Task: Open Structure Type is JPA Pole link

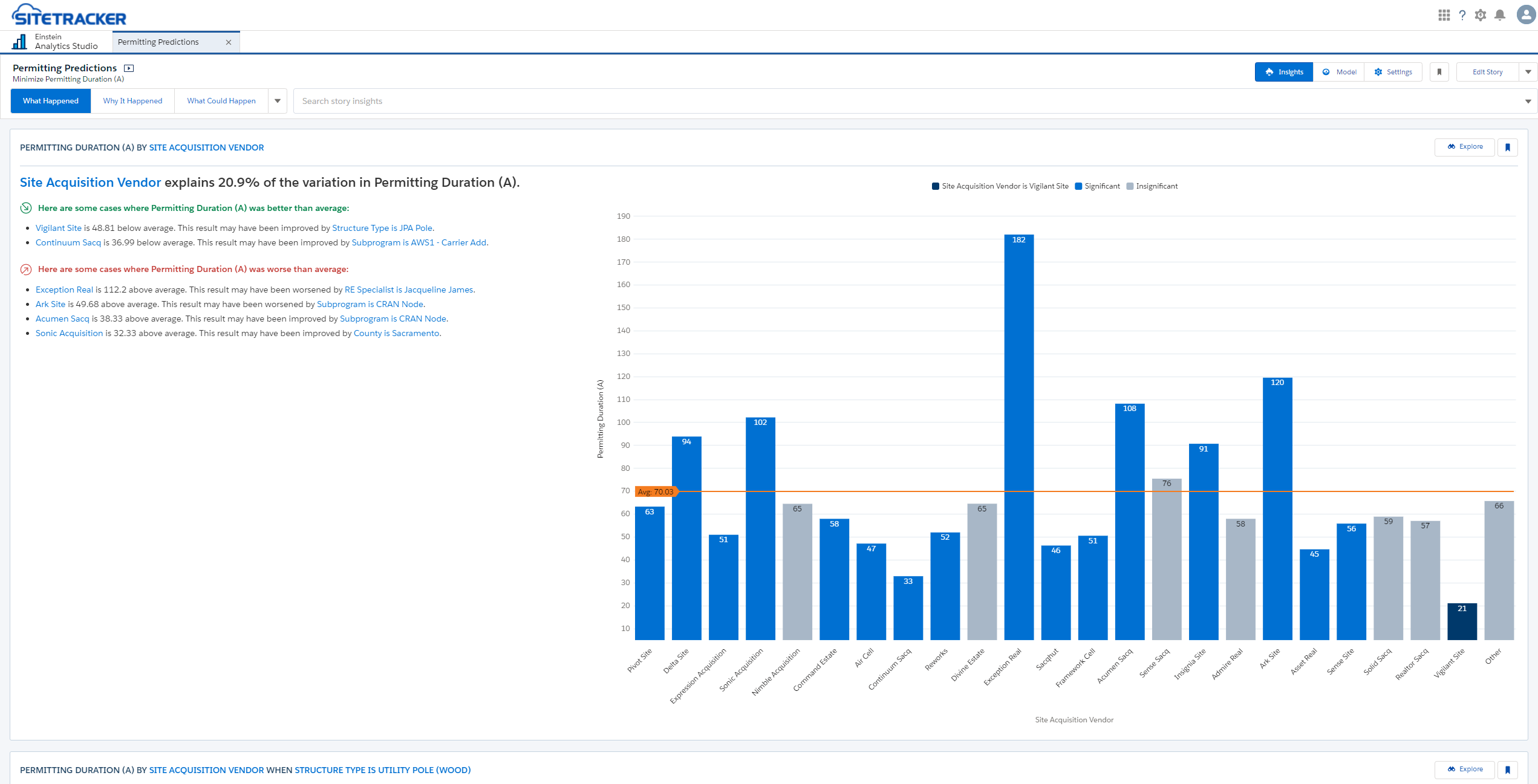Action: point(382,228)
